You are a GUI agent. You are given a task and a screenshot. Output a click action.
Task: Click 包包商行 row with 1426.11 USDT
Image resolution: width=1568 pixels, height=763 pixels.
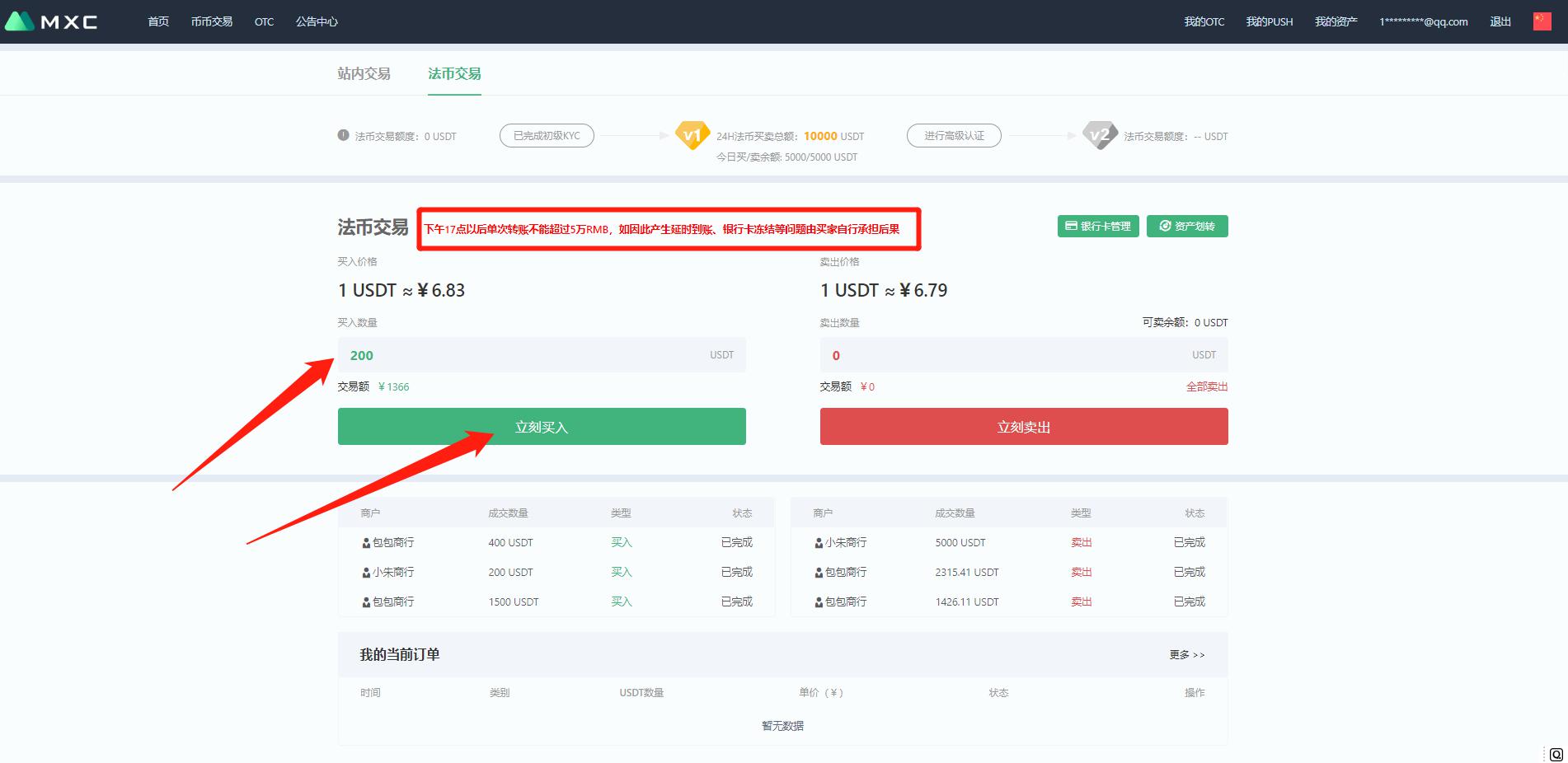point(1009,602)
